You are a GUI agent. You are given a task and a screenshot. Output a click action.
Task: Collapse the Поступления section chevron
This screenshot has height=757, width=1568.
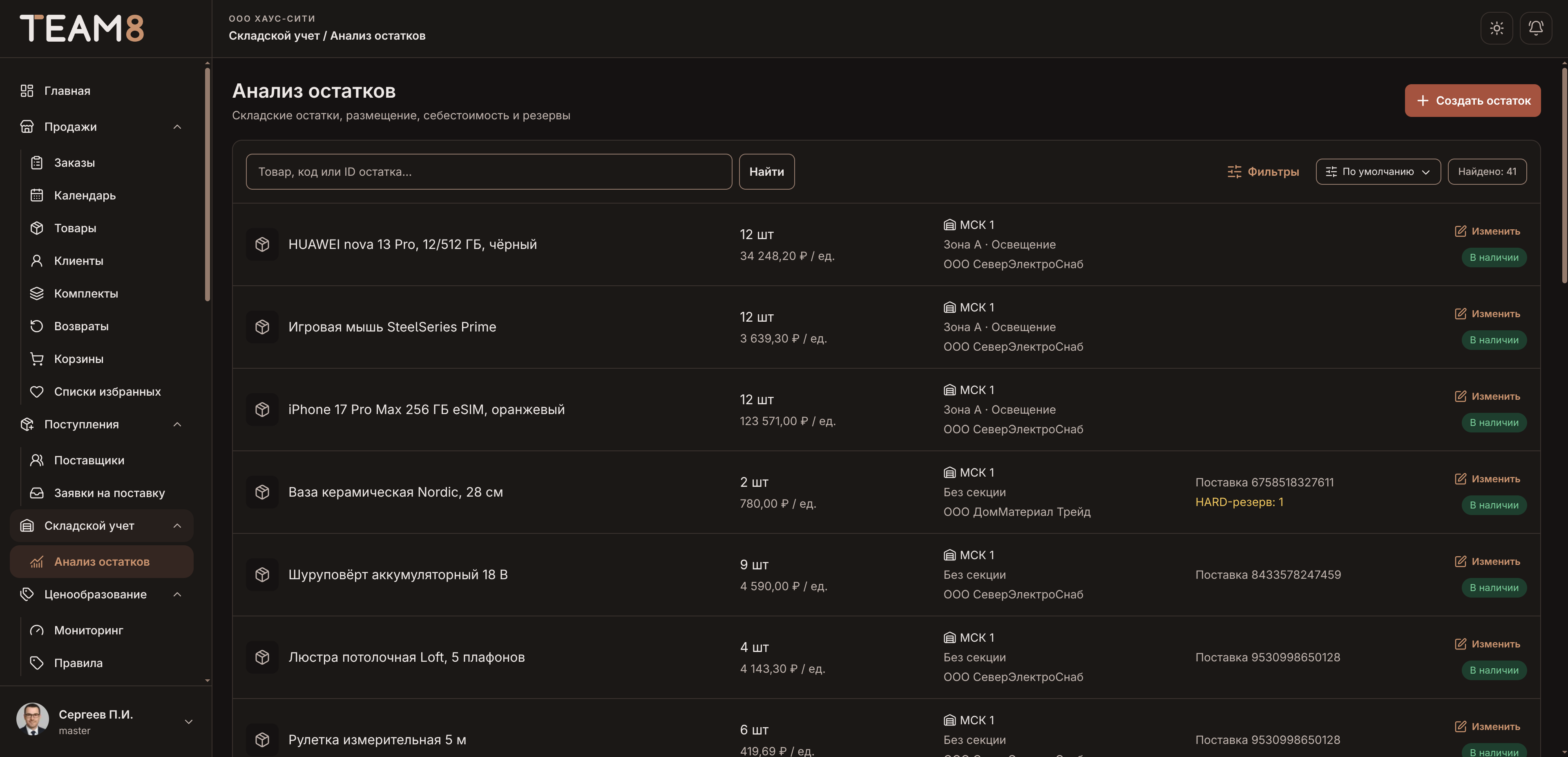pyautogui.click(x=177, y=424)
